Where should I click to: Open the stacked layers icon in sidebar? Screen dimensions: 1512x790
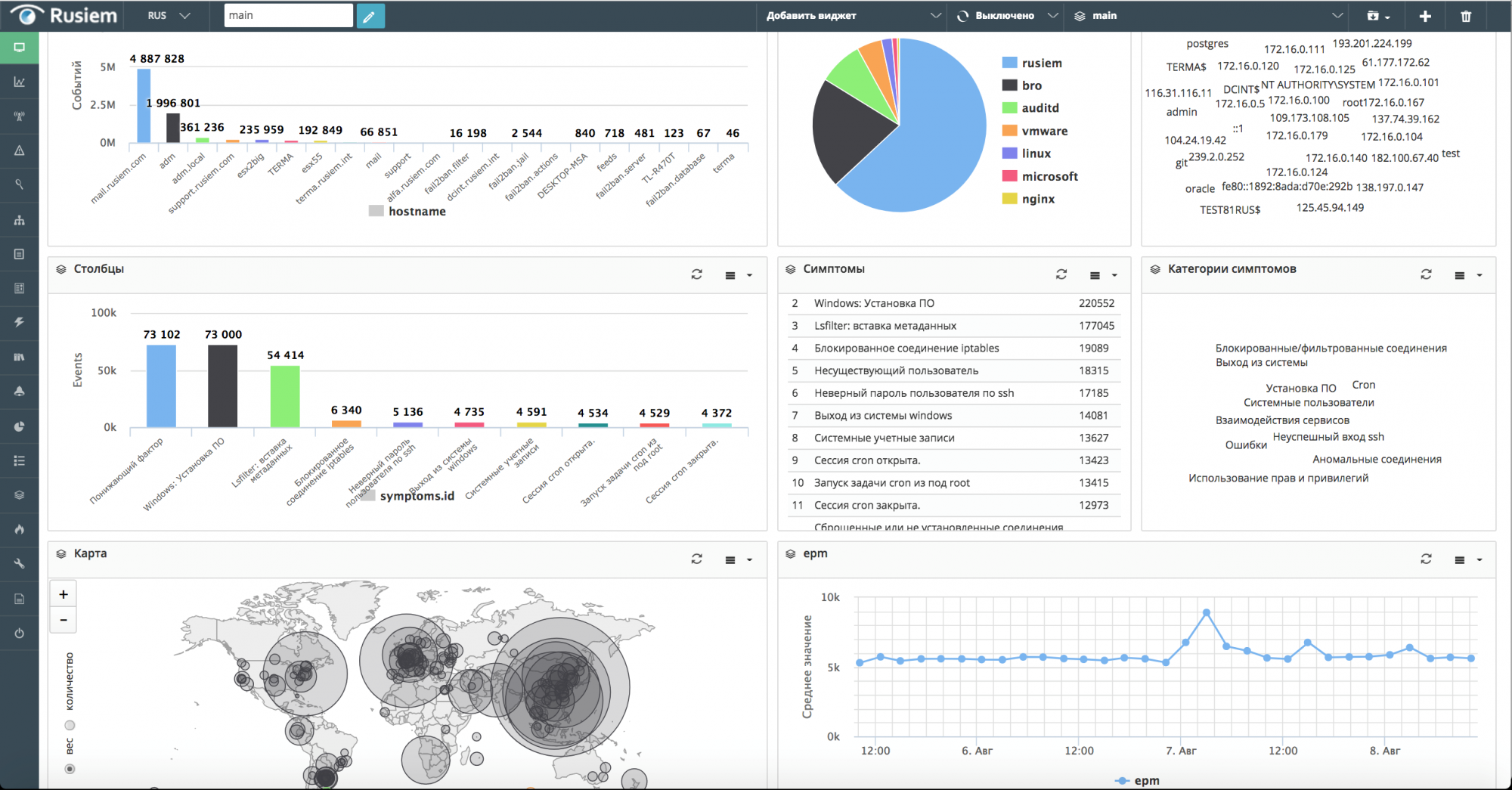(x=20, y=495)
